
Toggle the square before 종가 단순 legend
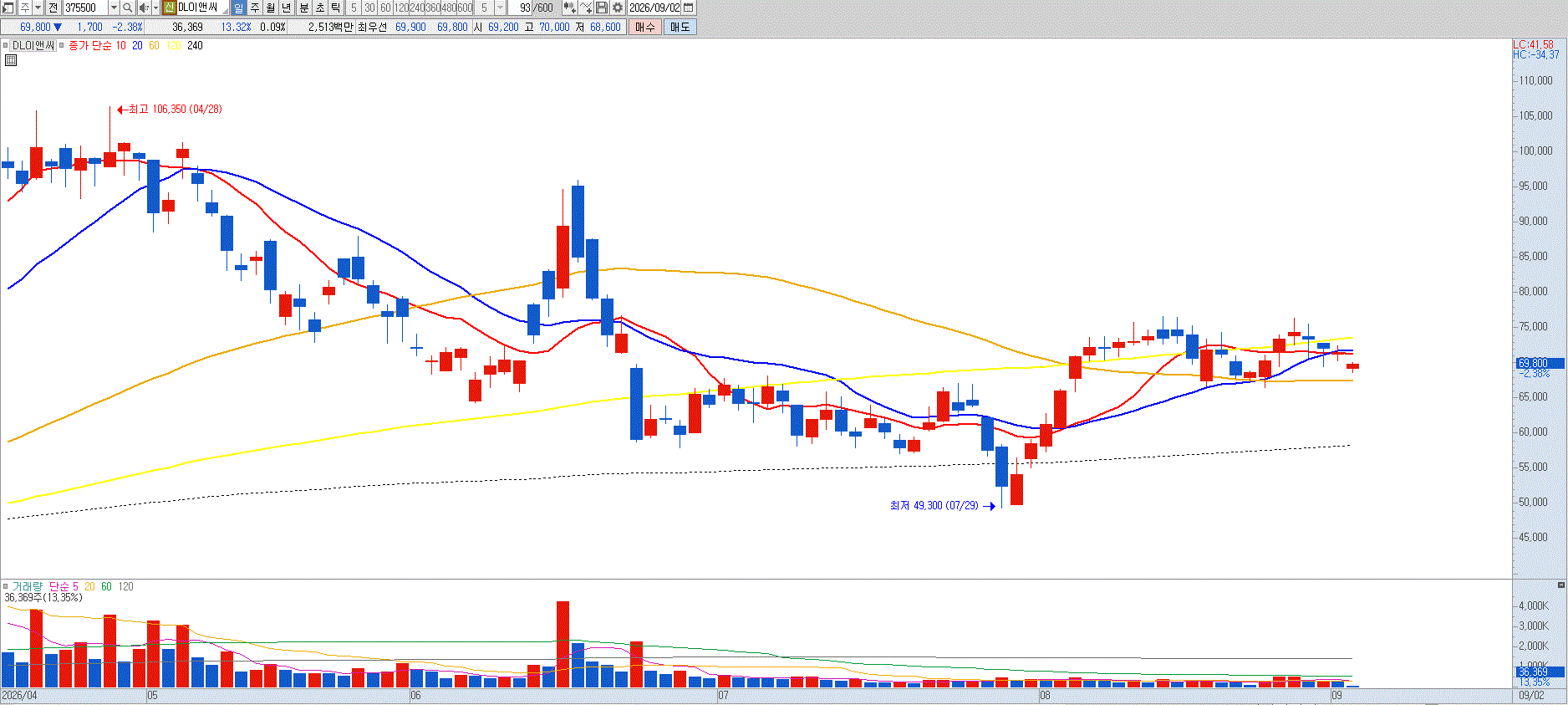pos(62,45)
